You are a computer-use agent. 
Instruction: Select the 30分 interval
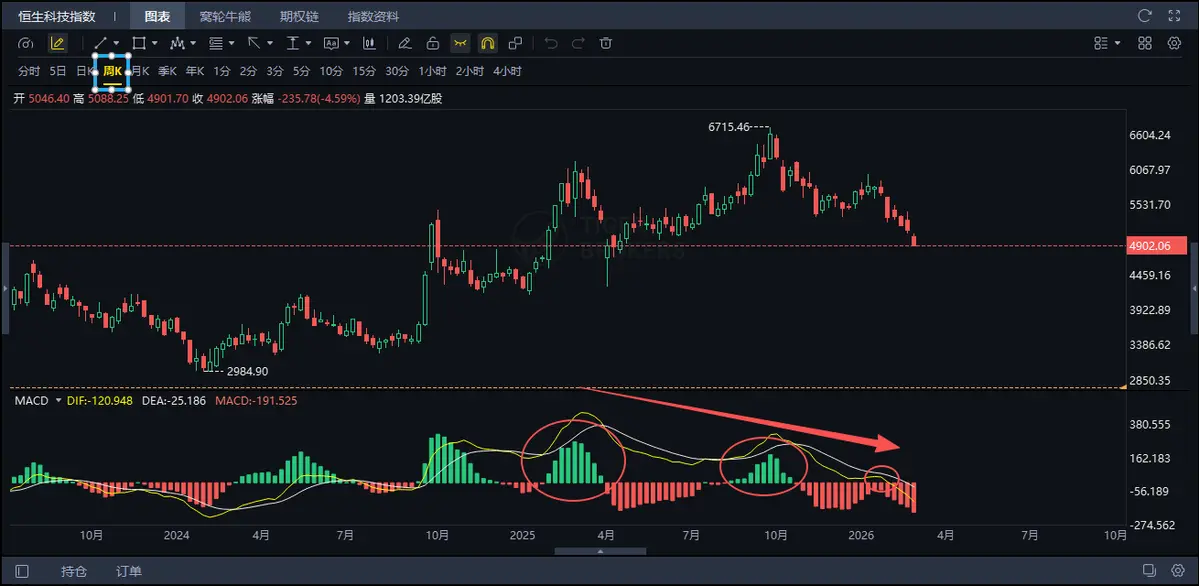pyautogui.click(x=397, y=71)
